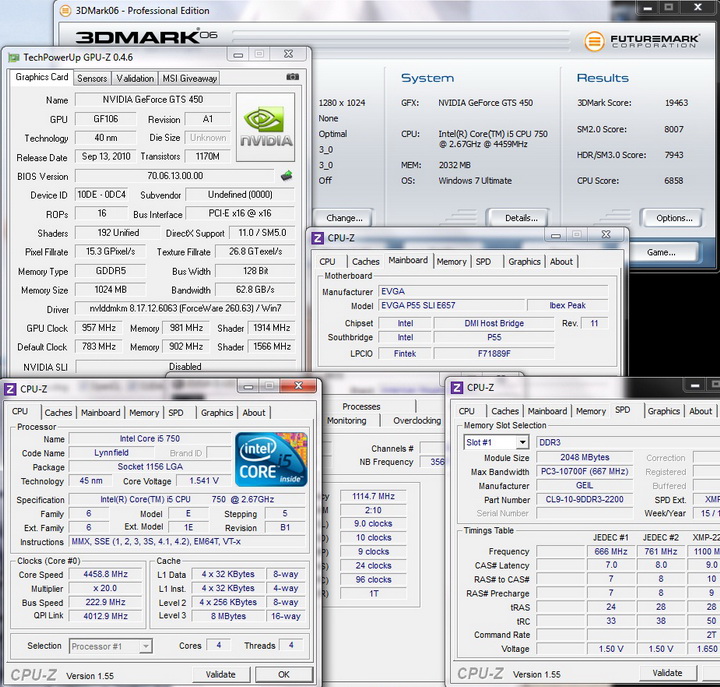Click the Change... button in 3DMark06
Image resolution: width=720 pixels, height=687 pixels.
click(344, 218)
